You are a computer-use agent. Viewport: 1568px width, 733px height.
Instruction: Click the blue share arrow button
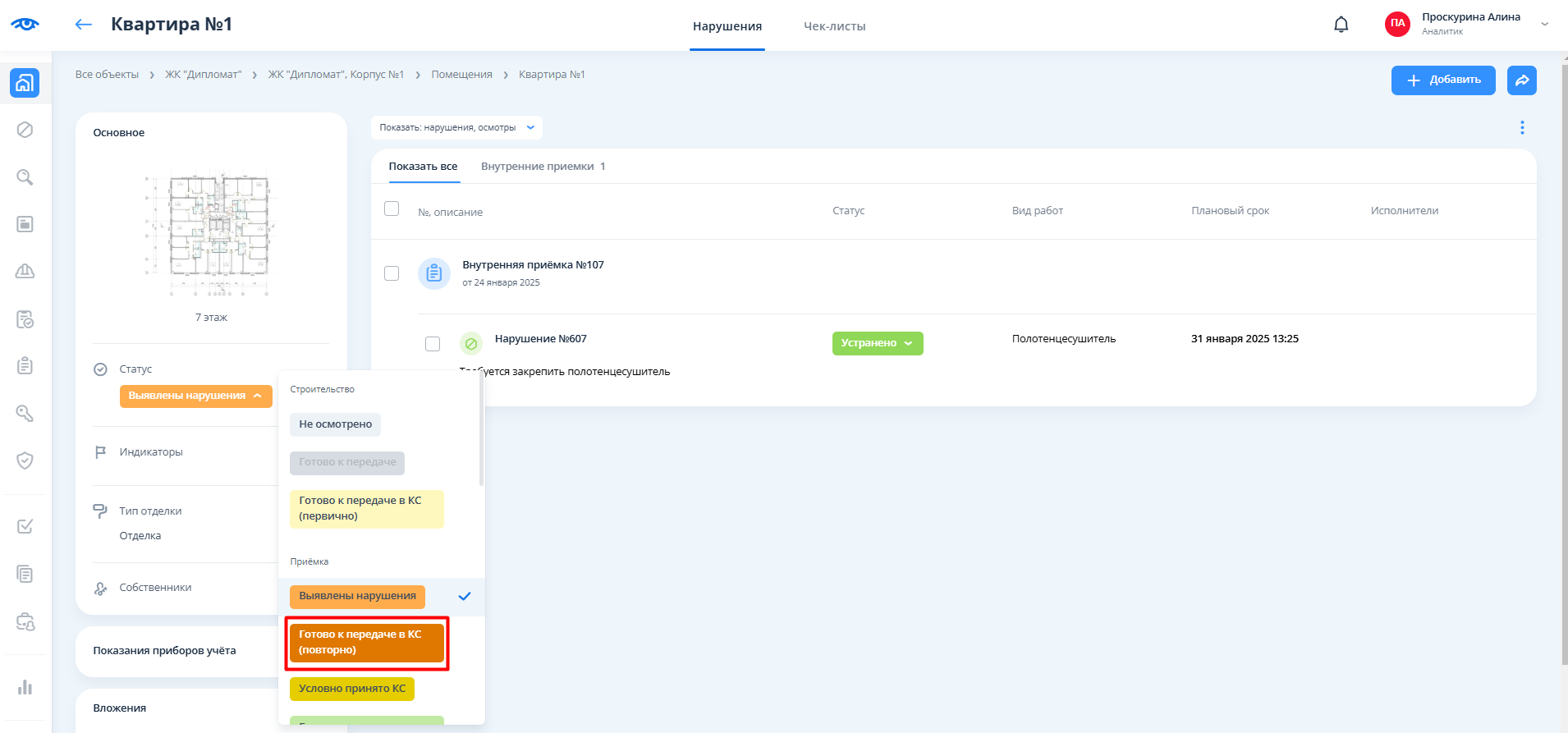pos(1521,80)
